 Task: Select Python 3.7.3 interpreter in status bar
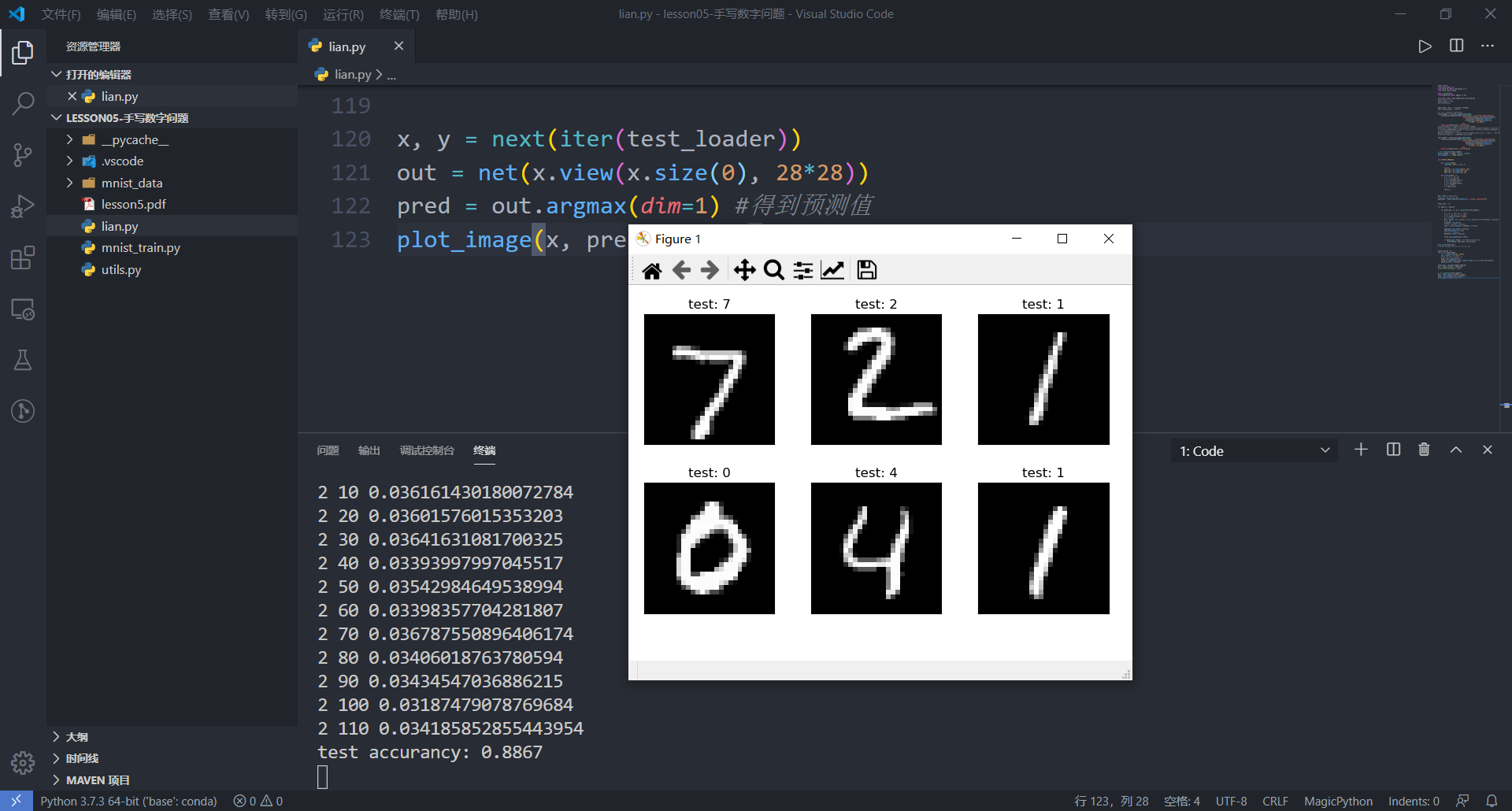tap(129, 801)
